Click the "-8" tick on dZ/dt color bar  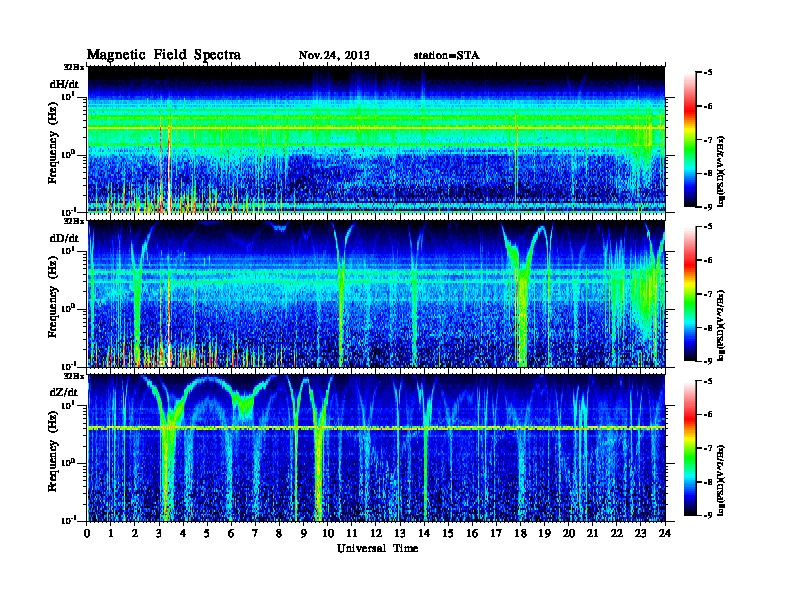[708, 482]
